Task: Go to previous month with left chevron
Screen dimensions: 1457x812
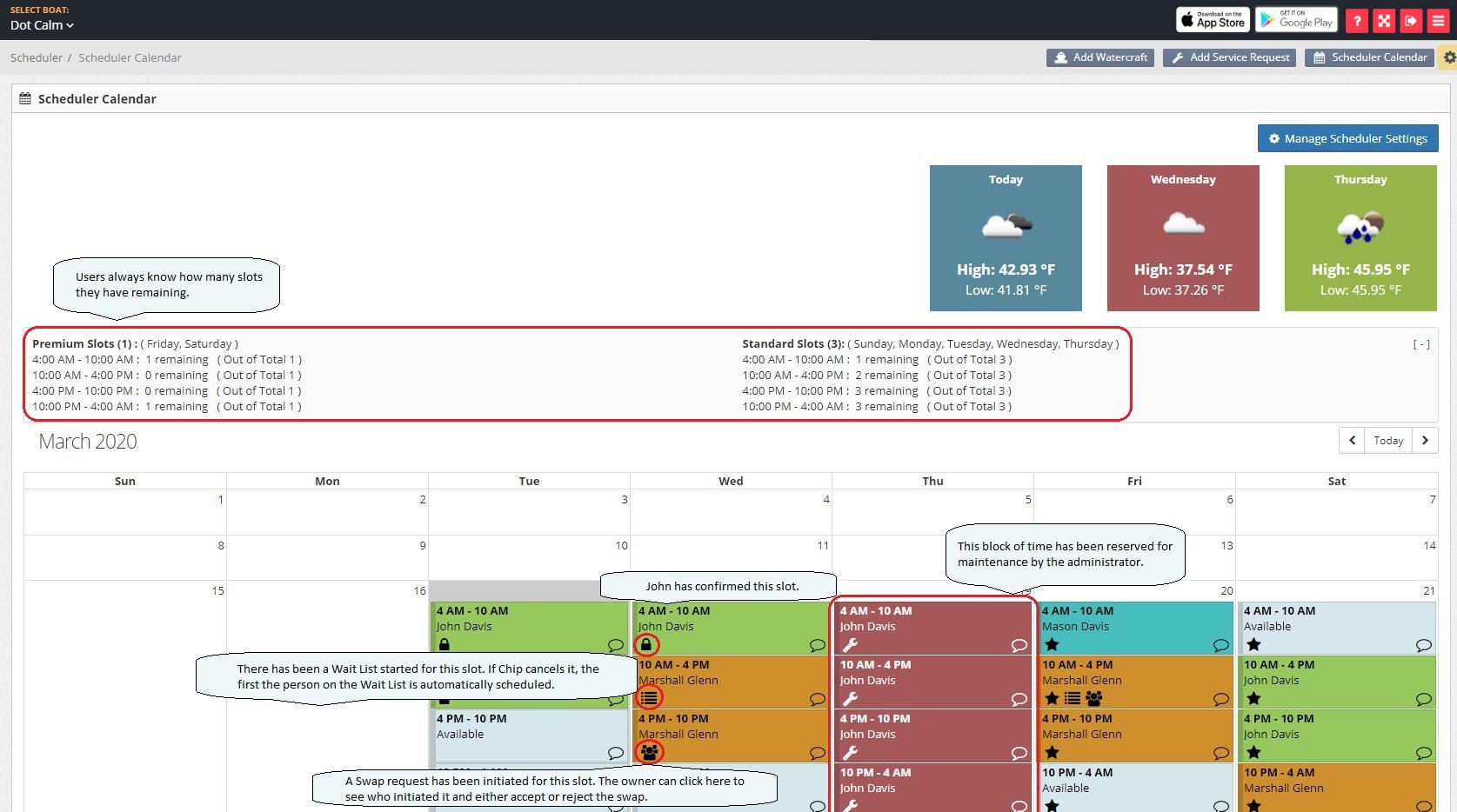Action: (x=1352, y=440)
